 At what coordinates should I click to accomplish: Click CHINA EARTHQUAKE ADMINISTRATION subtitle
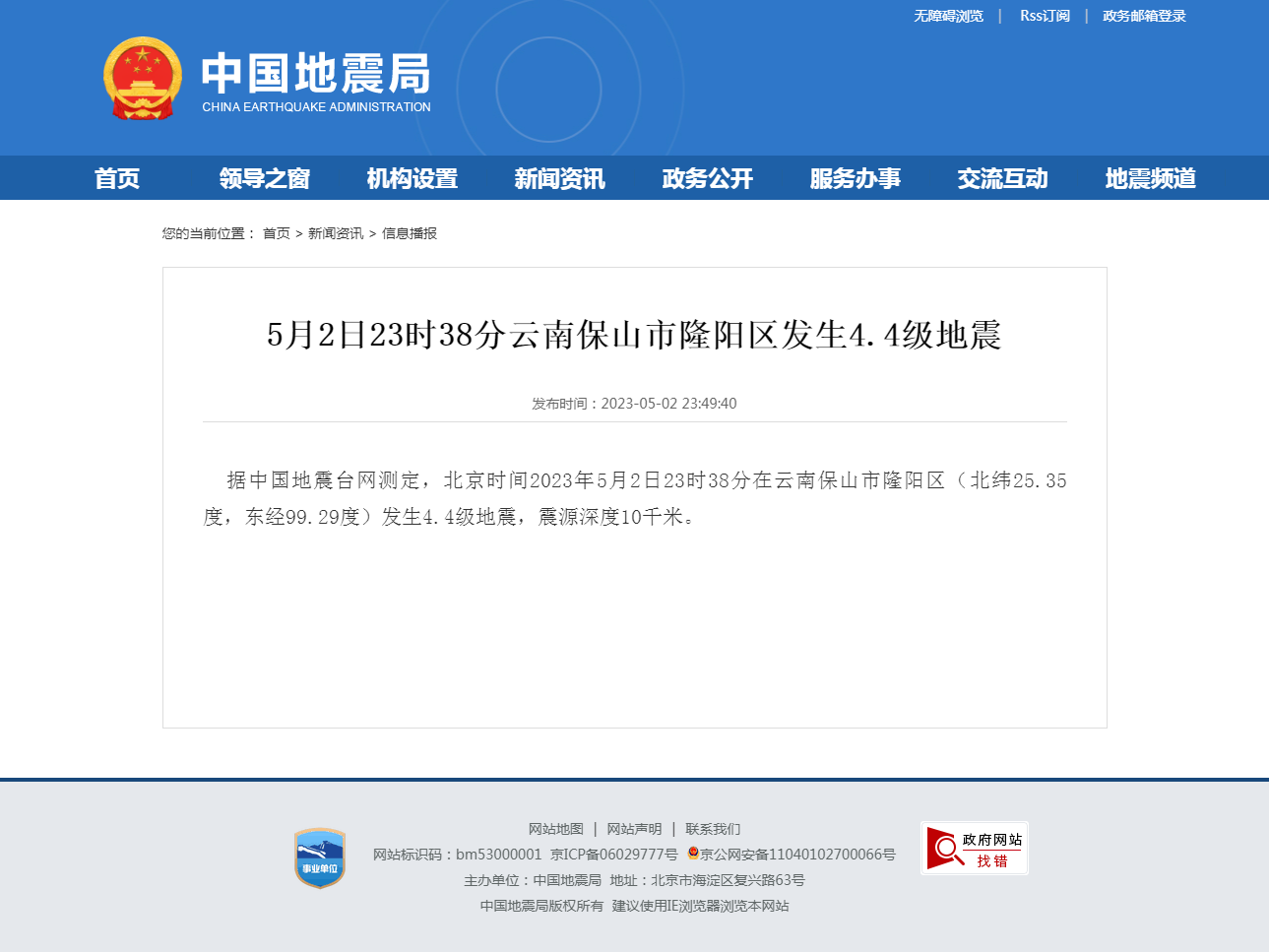316,107
